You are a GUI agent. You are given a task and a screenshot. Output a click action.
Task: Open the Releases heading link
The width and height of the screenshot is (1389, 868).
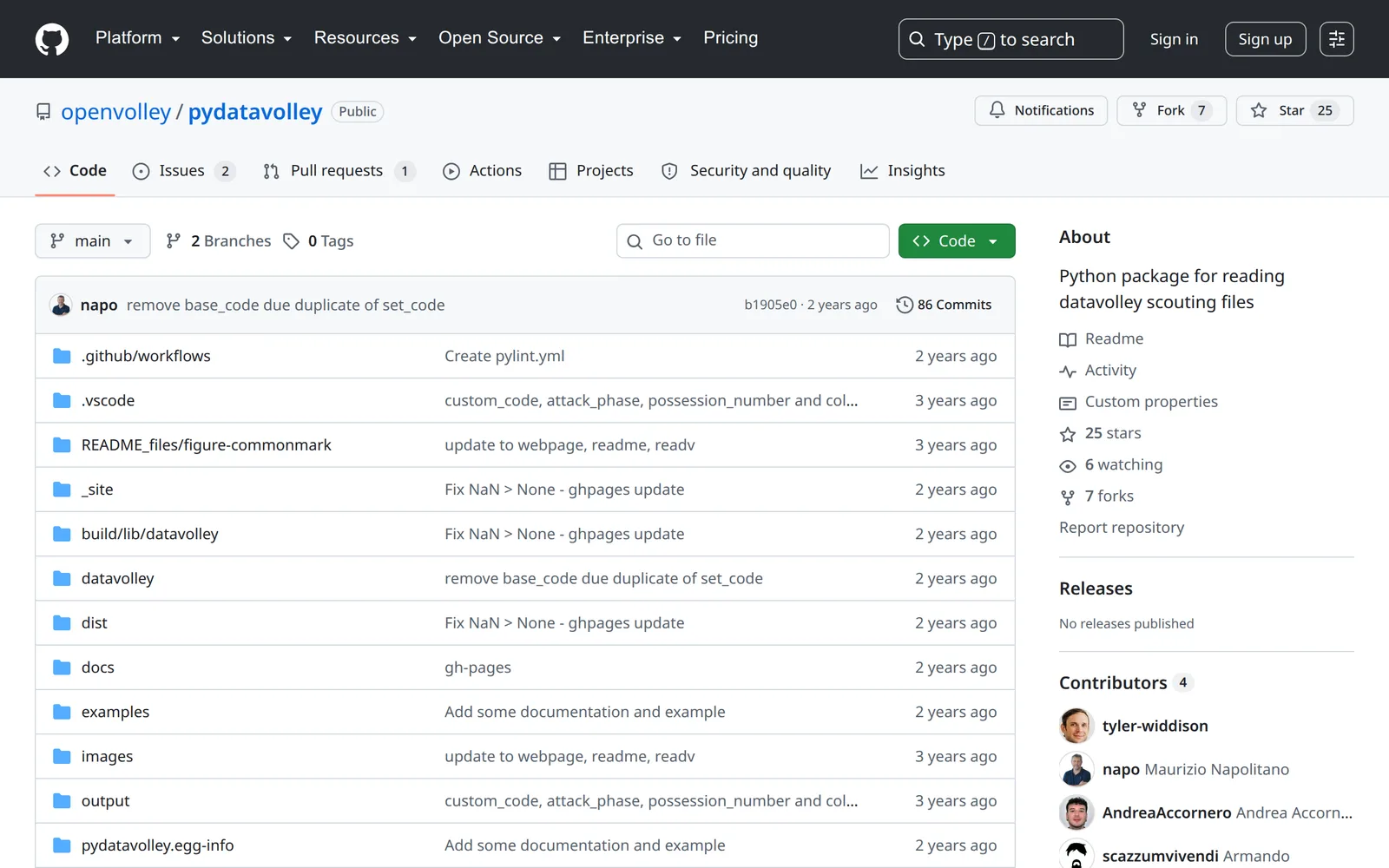coord(1096,589)
